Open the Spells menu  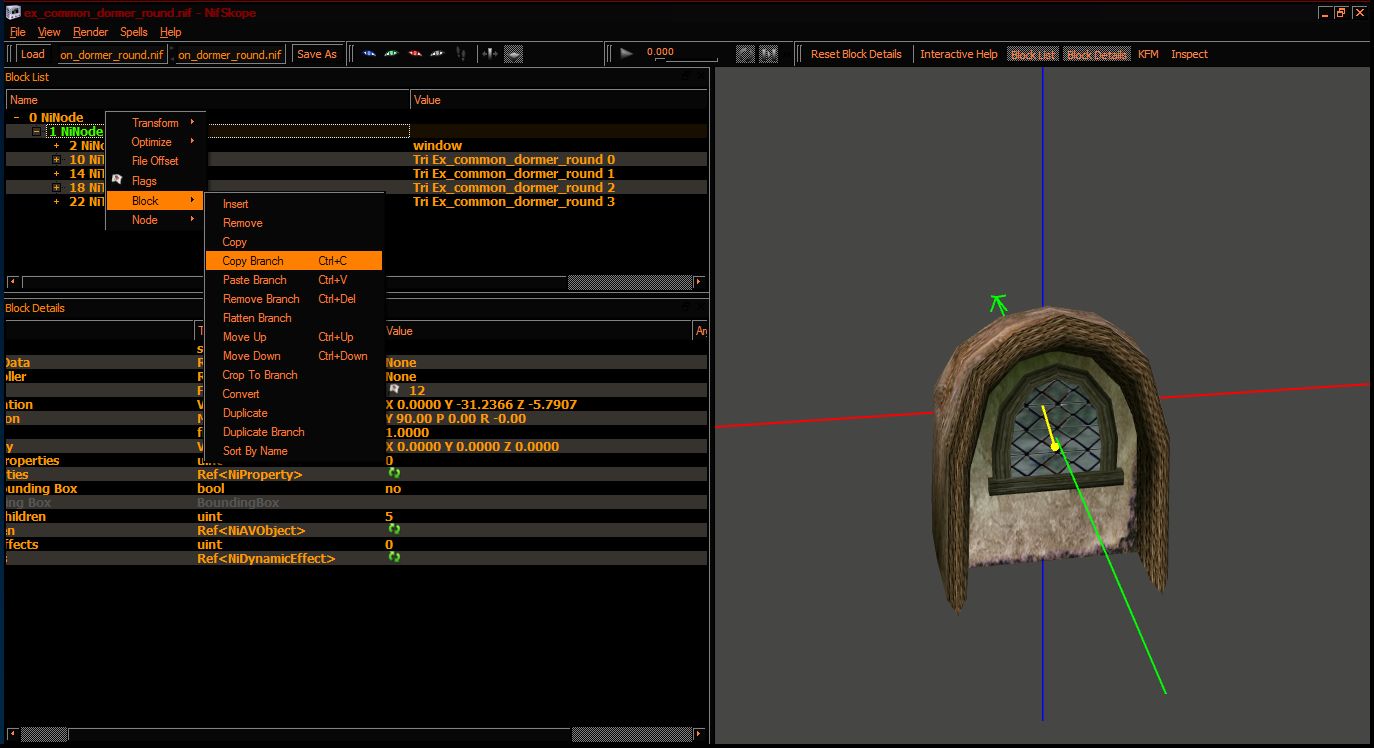tap(134, 32)
